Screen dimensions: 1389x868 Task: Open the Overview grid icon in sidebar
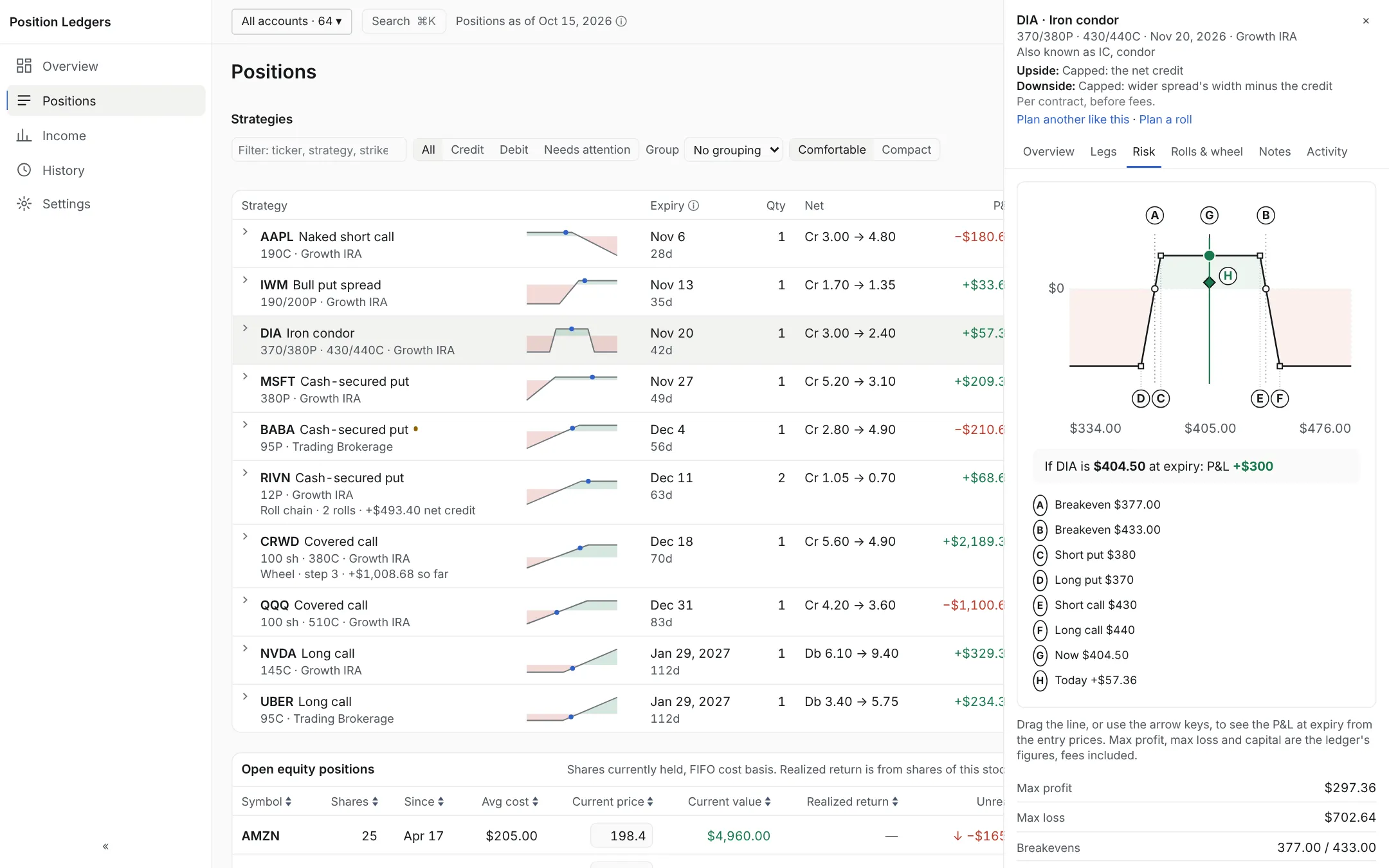[24, 66]
